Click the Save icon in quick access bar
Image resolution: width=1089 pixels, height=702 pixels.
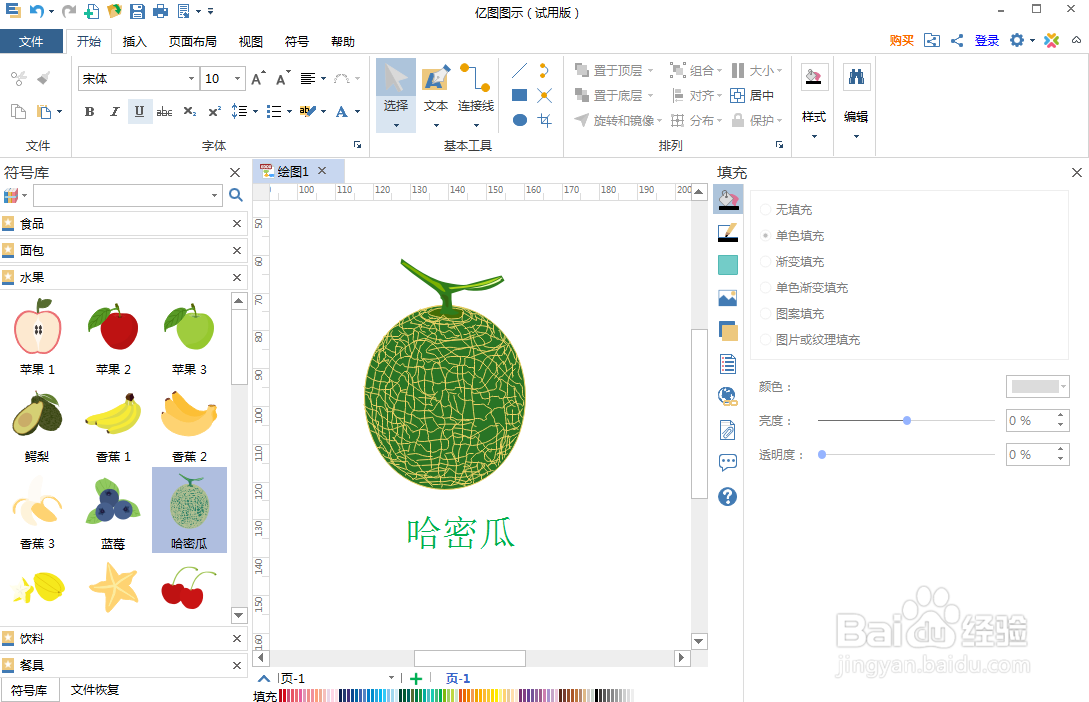(x=138, y=11)
